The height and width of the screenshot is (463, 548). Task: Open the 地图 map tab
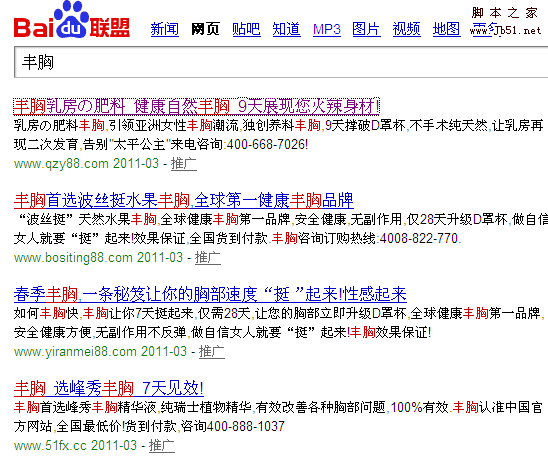(447, 29)
